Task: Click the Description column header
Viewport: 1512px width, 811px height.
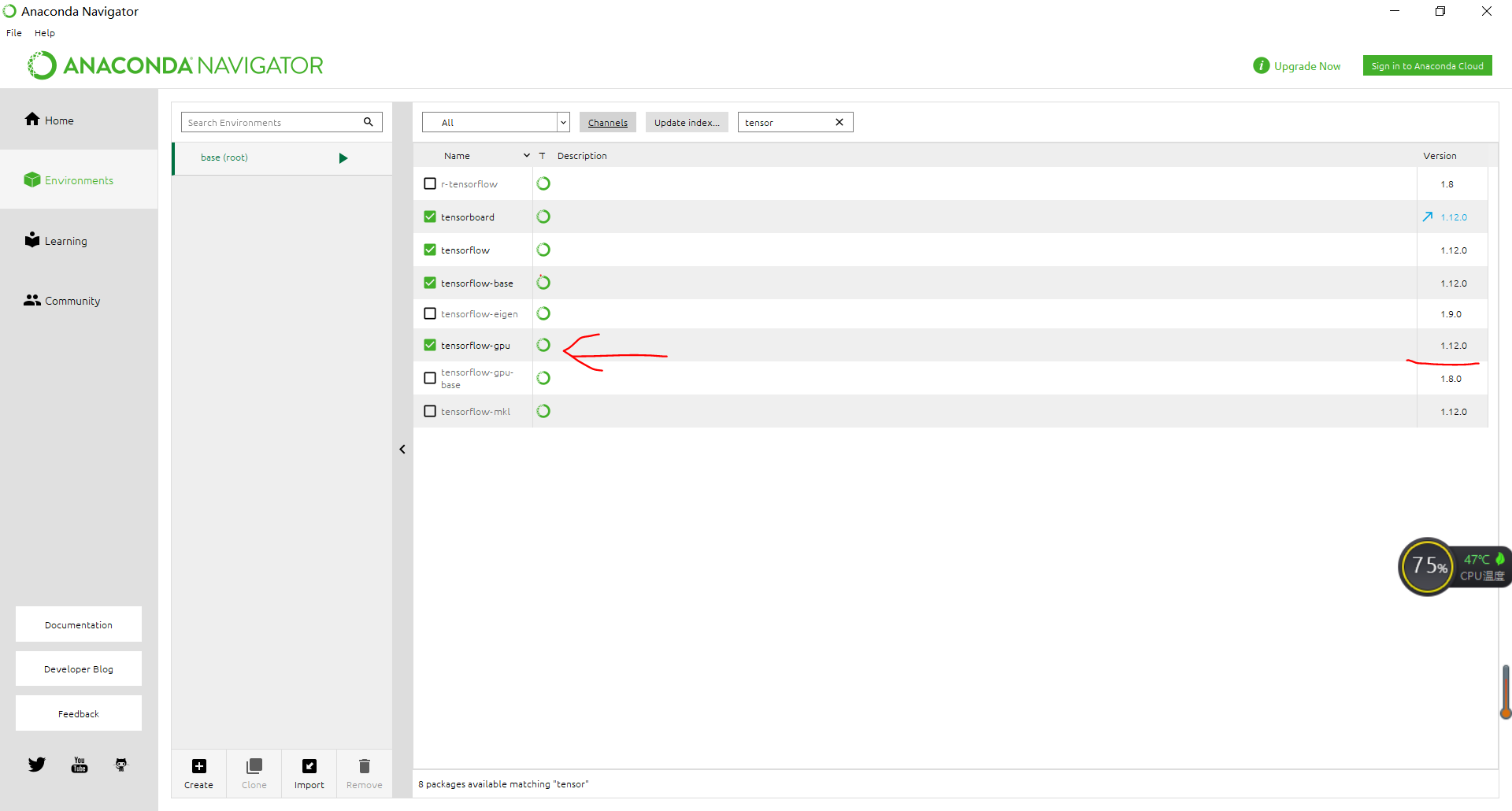Action: pyautogui.click(x=582, y=156)
